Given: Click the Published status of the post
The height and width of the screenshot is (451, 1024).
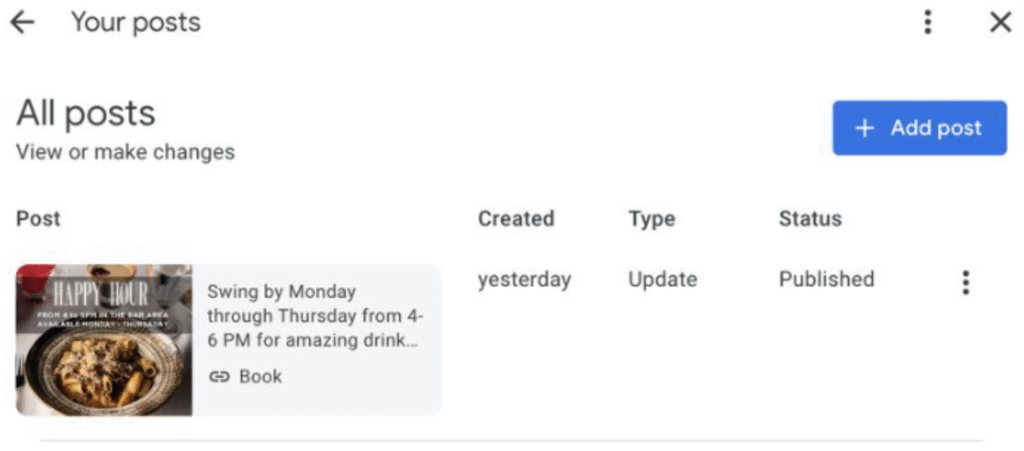Looking at the screenshot, I should point(826,279).
